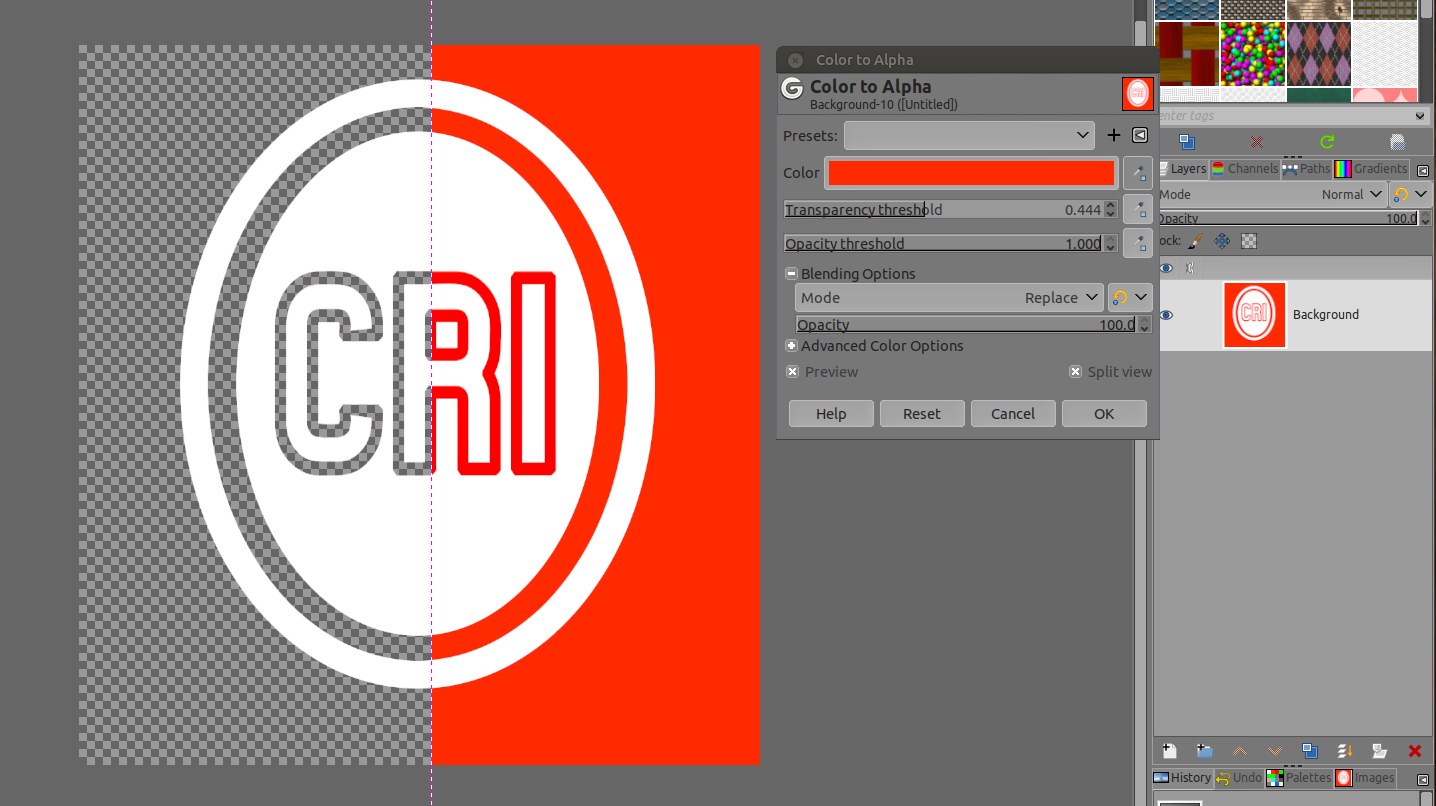Lower the layer one step down
The width and height of the screenshot is (1436, 806).
(1275, 751)
